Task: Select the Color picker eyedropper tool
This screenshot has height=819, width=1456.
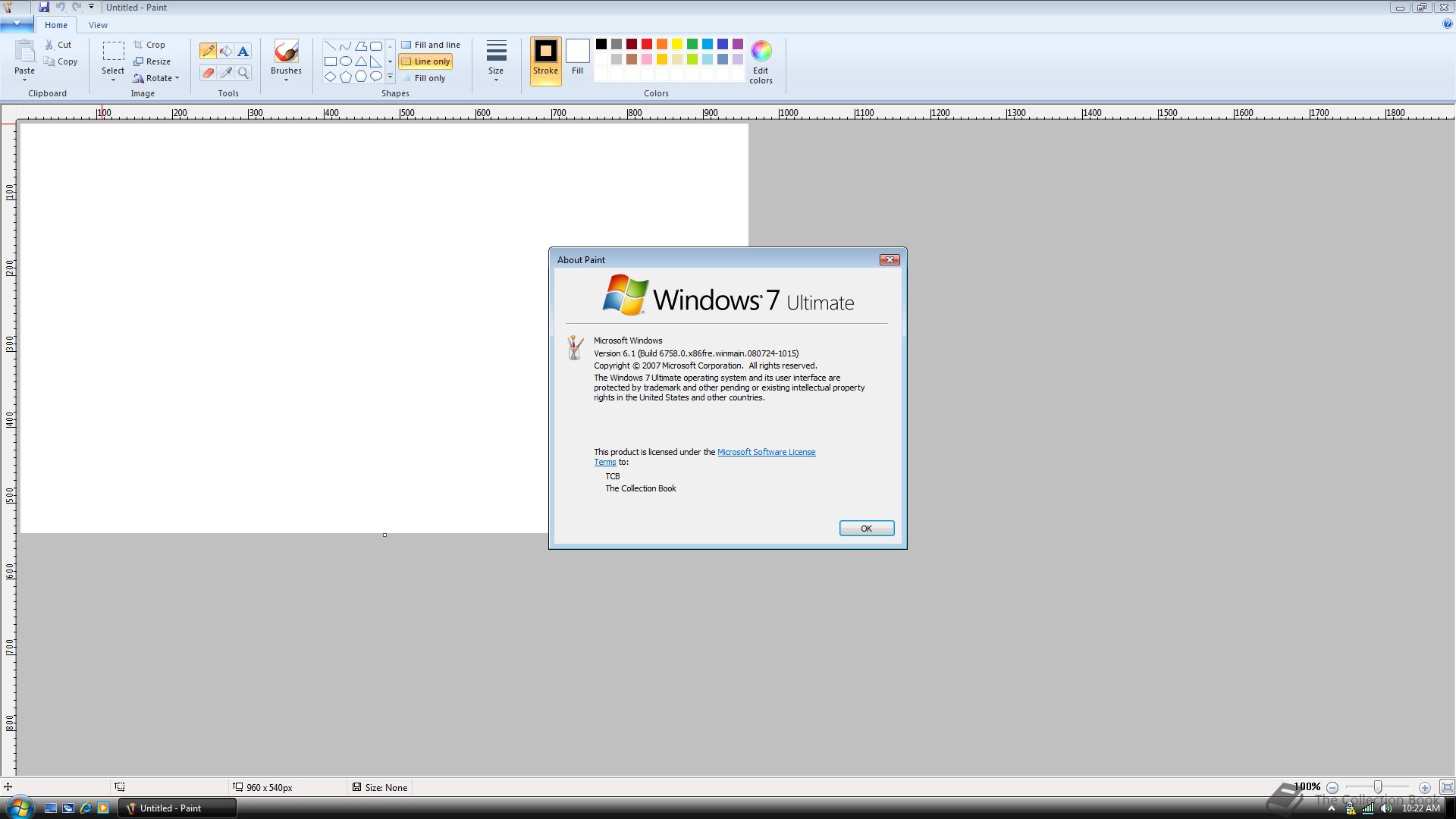Action: 225,73
